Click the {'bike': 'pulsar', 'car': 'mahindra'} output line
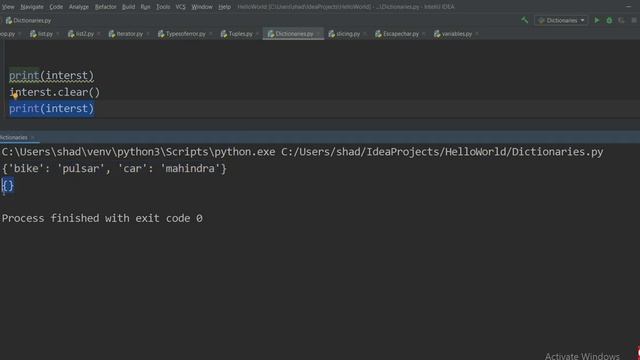Screen dimensions: 640x360 tap(114, 169)
